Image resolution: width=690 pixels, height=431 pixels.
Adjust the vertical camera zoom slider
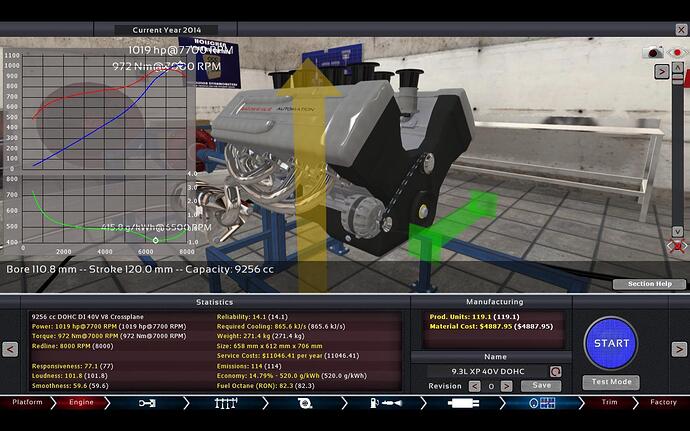point(677,150)
